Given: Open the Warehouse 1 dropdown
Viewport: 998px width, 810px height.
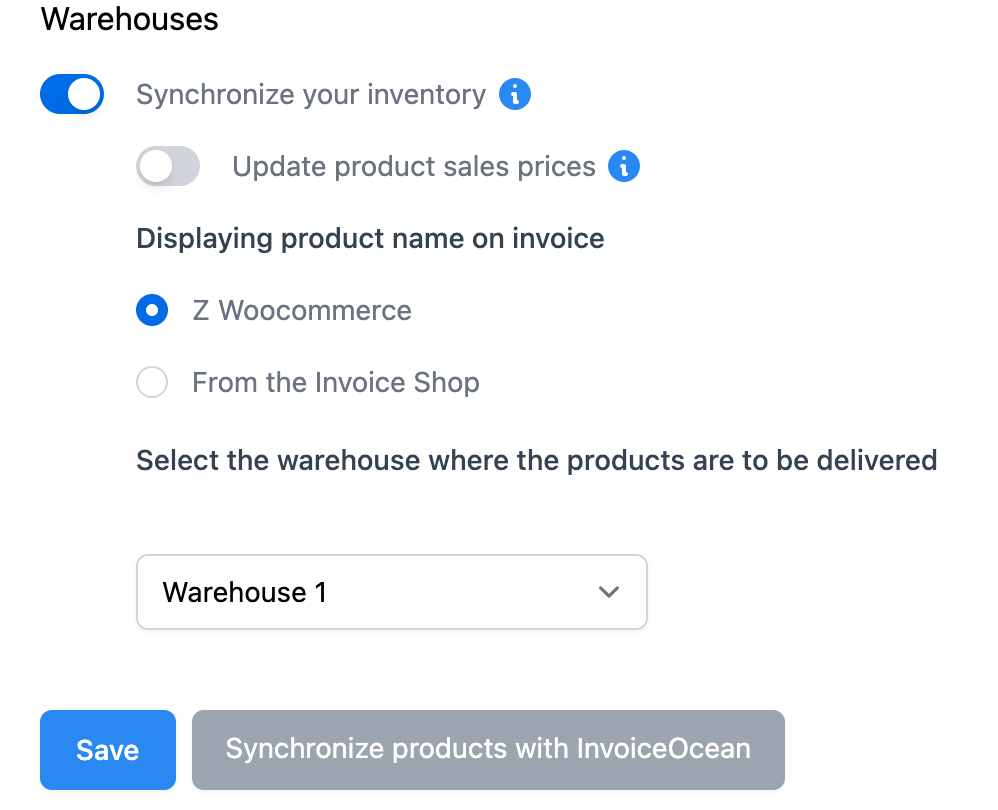Looking at the screenshot, I should [391, 592].
